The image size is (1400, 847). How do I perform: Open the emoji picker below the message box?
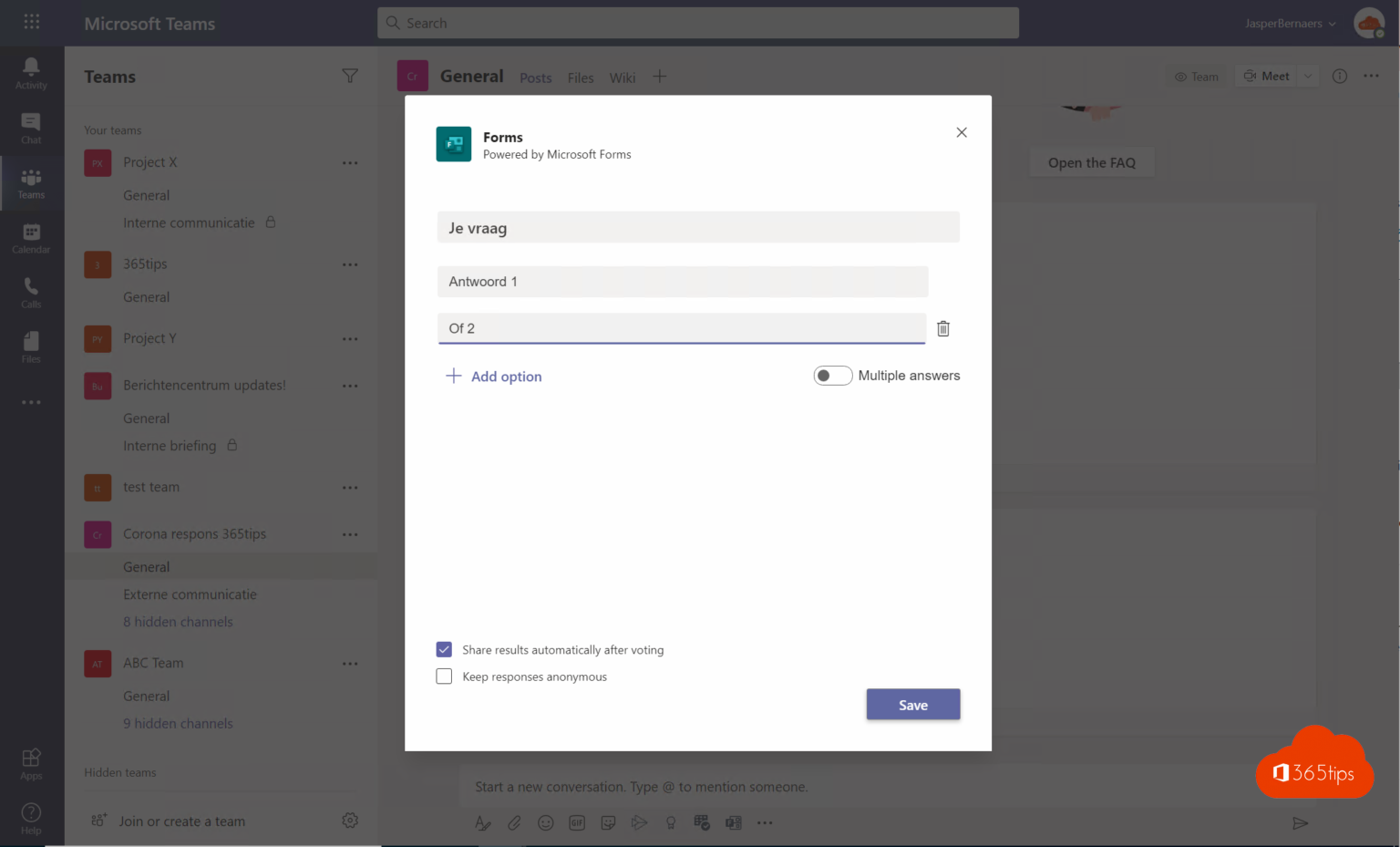coord(545,822)
